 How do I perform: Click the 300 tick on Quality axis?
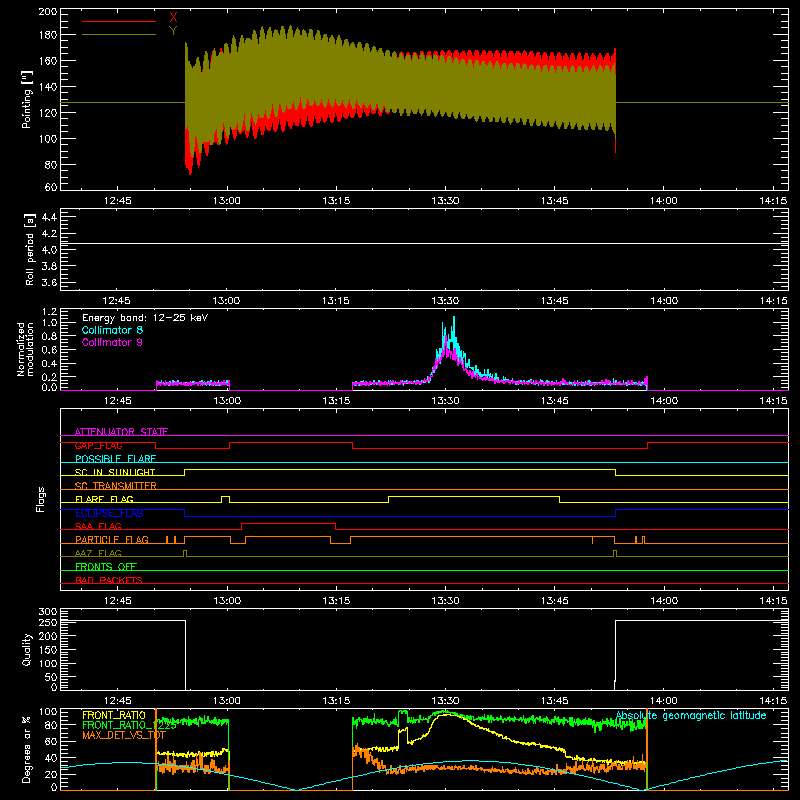pos(48,612)
